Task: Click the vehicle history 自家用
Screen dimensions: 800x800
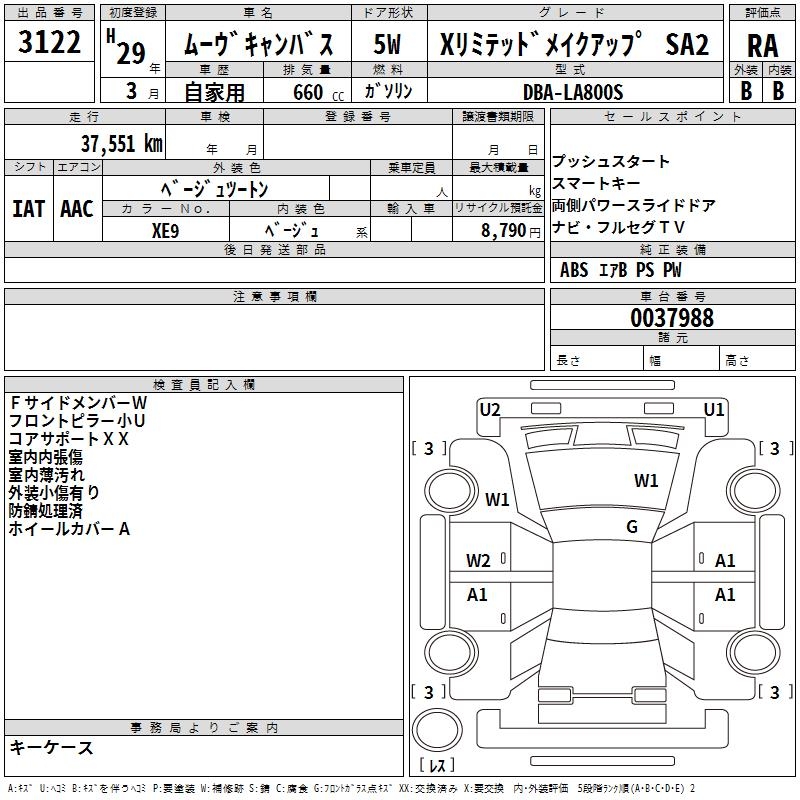Action: click(x=214, y=92)
